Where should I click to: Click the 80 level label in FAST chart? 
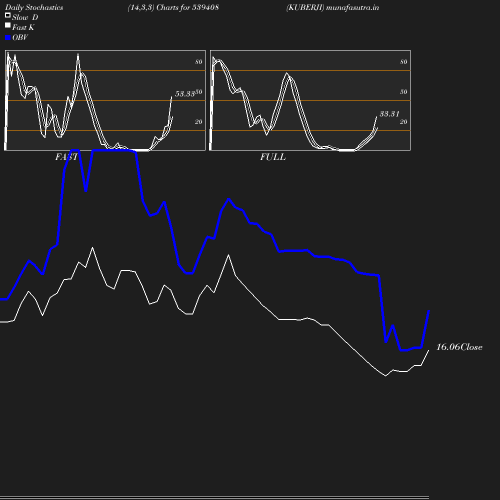click(x=199, y=62)
